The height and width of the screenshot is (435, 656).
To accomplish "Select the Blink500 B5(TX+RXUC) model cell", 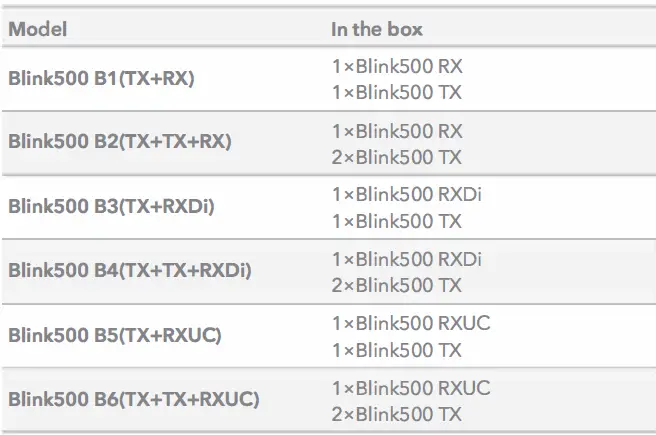I will click(x=115, y=335).
